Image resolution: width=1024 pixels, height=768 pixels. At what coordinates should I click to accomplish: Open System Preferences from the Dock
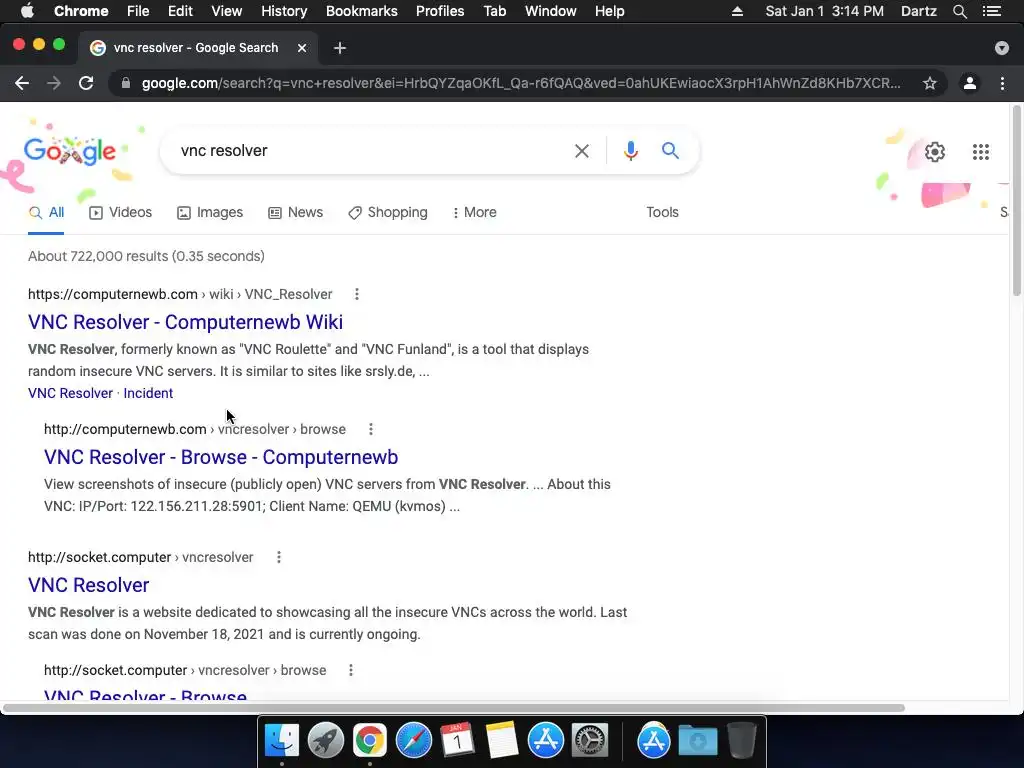pos(590,741)
